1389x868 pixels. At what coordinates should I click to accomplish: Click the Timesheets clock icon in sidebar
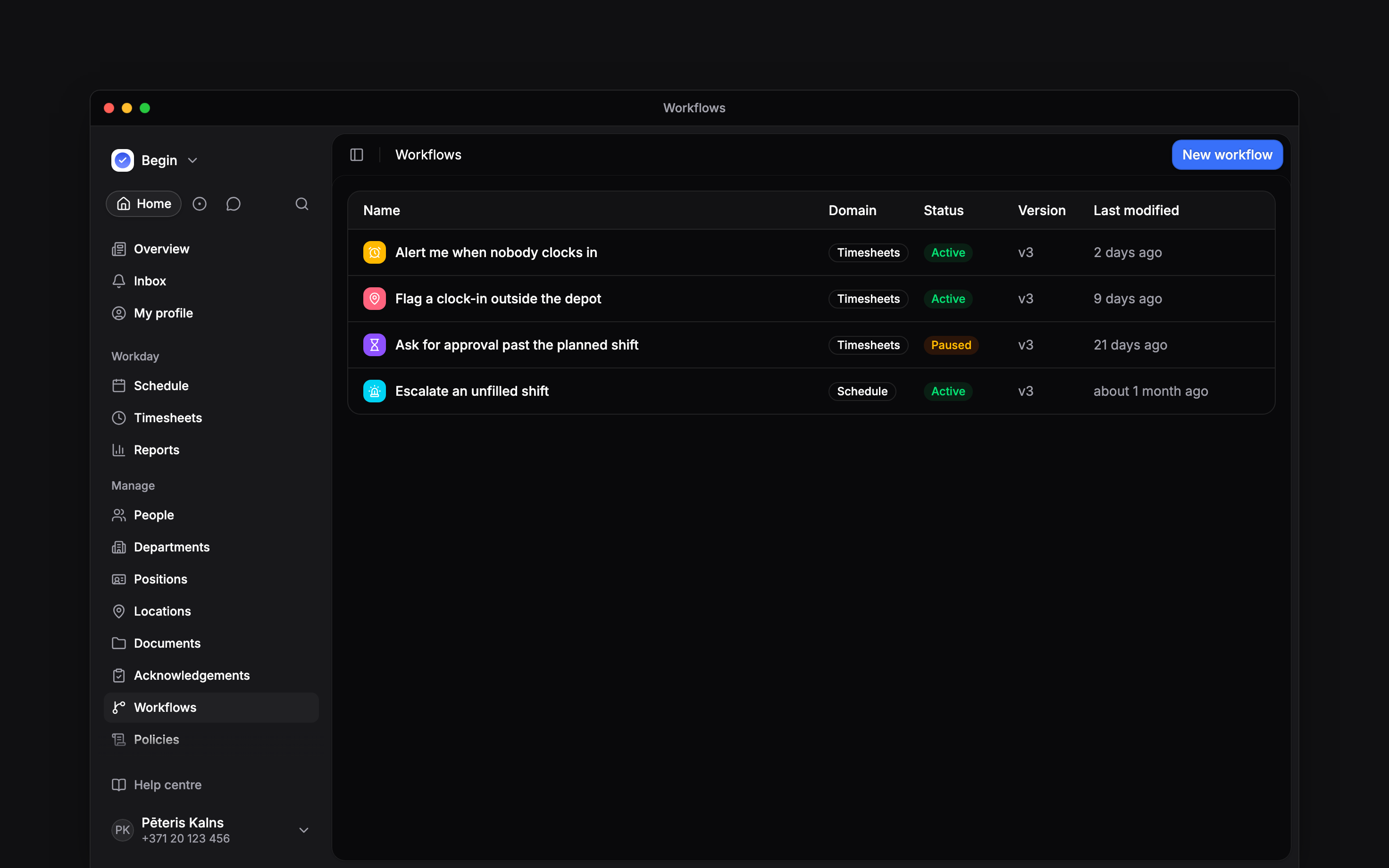coord(119,418)
